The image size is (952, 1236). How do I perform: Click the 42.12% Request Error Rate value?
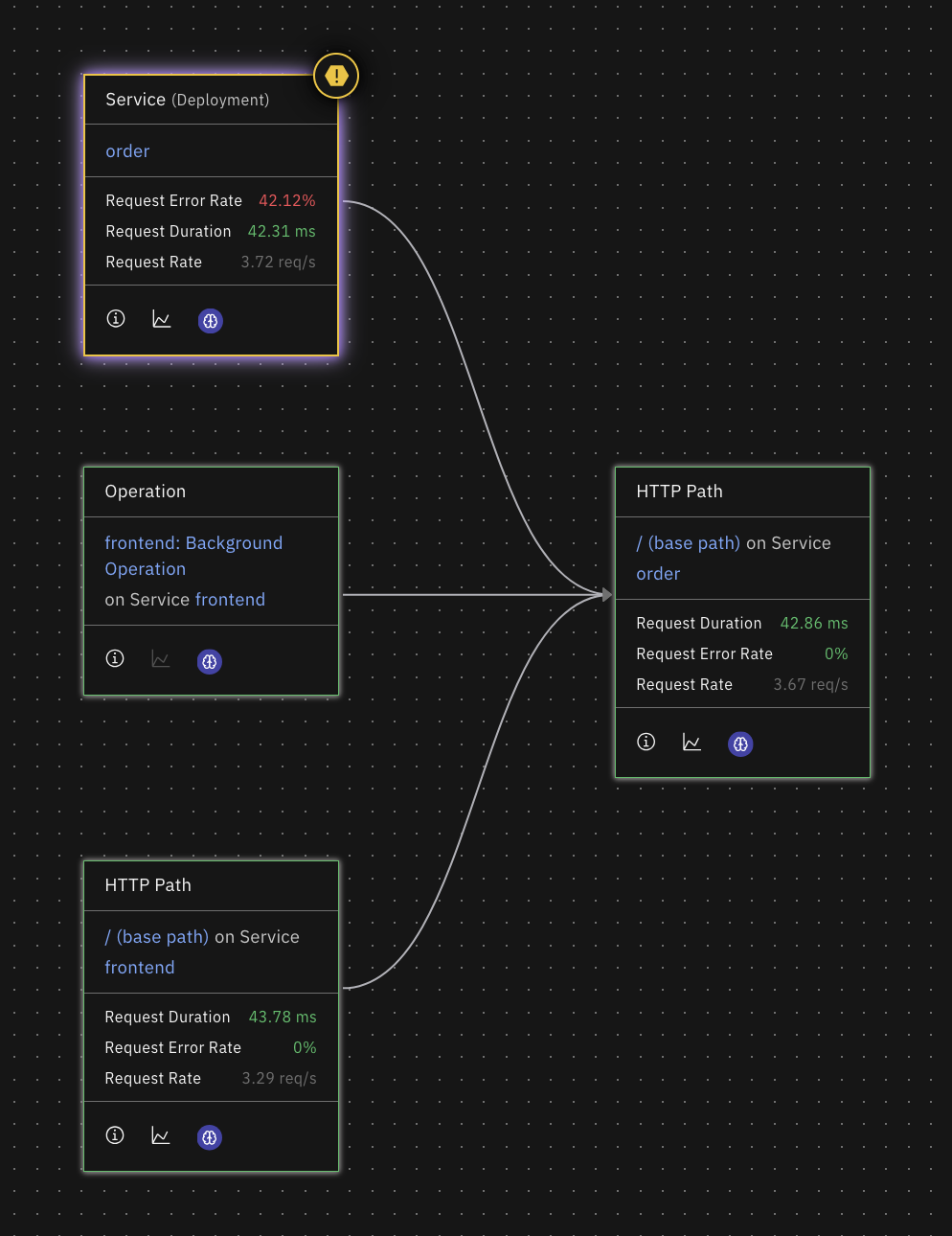point(286,200)
